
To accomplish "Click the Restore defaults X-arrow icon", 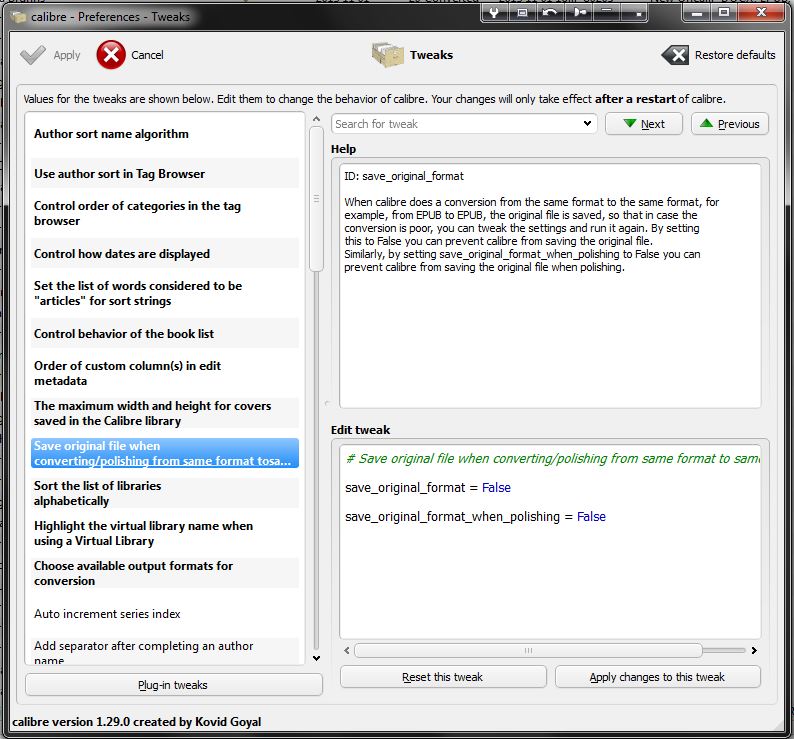I will pos(675,55).
